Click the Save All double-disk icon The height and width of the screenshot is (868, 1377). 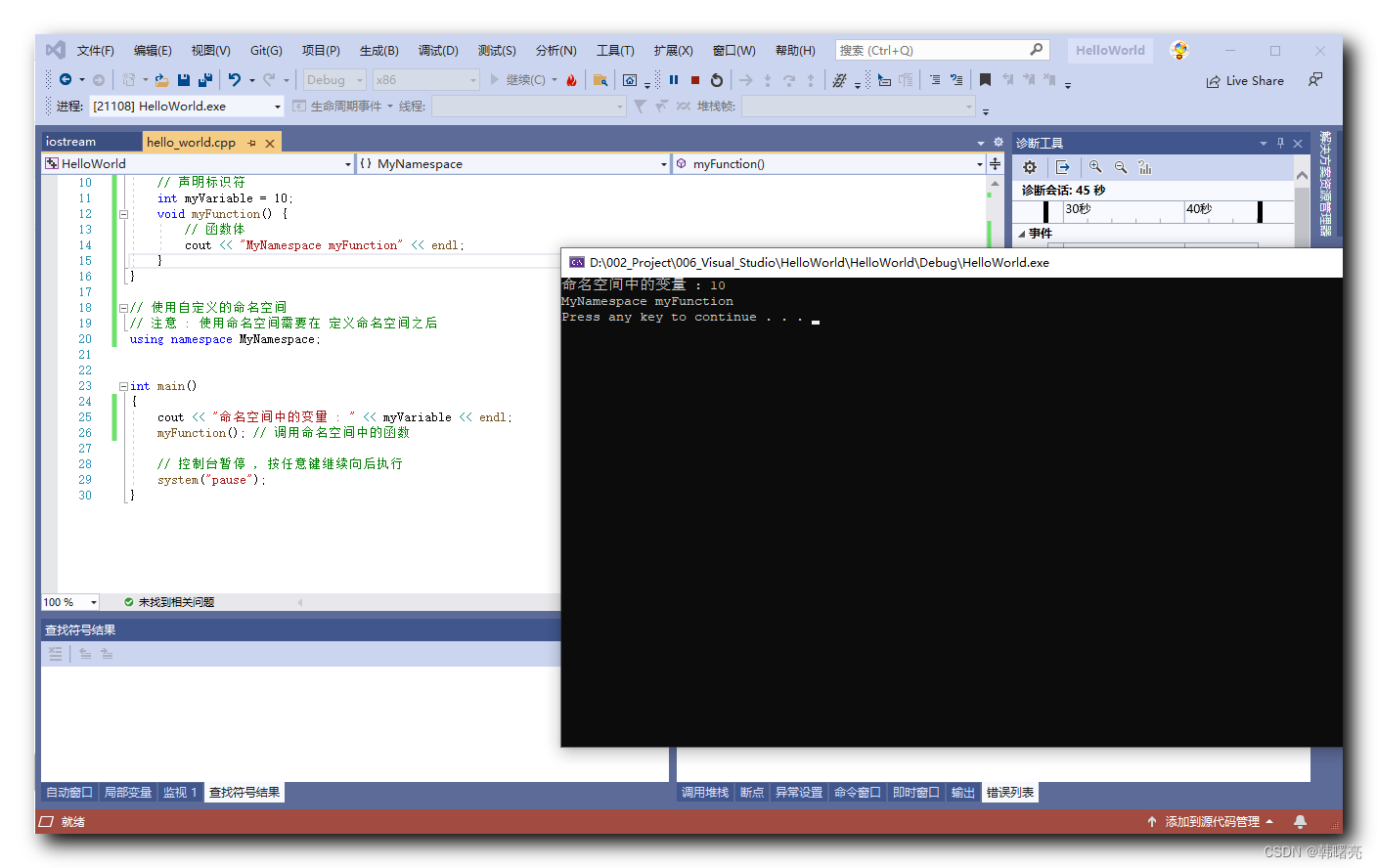pyautogui.click(x=205, y=80)
